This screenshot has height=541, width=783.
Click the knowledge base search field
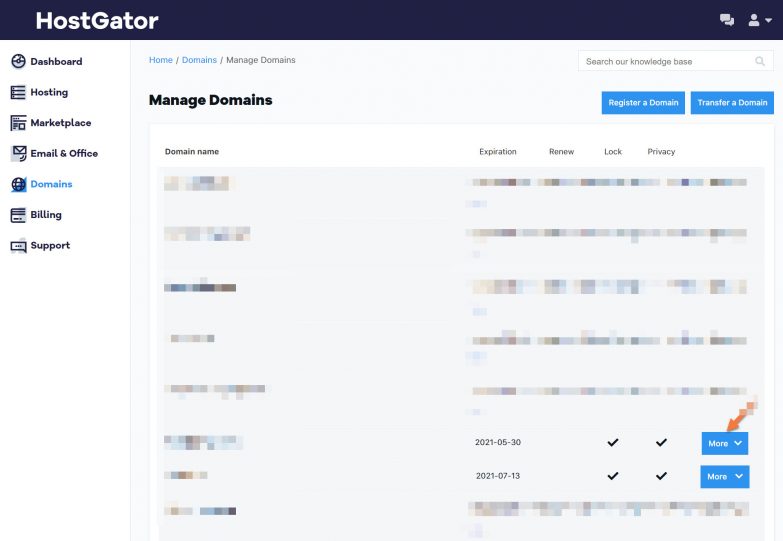tap(665, 62)
